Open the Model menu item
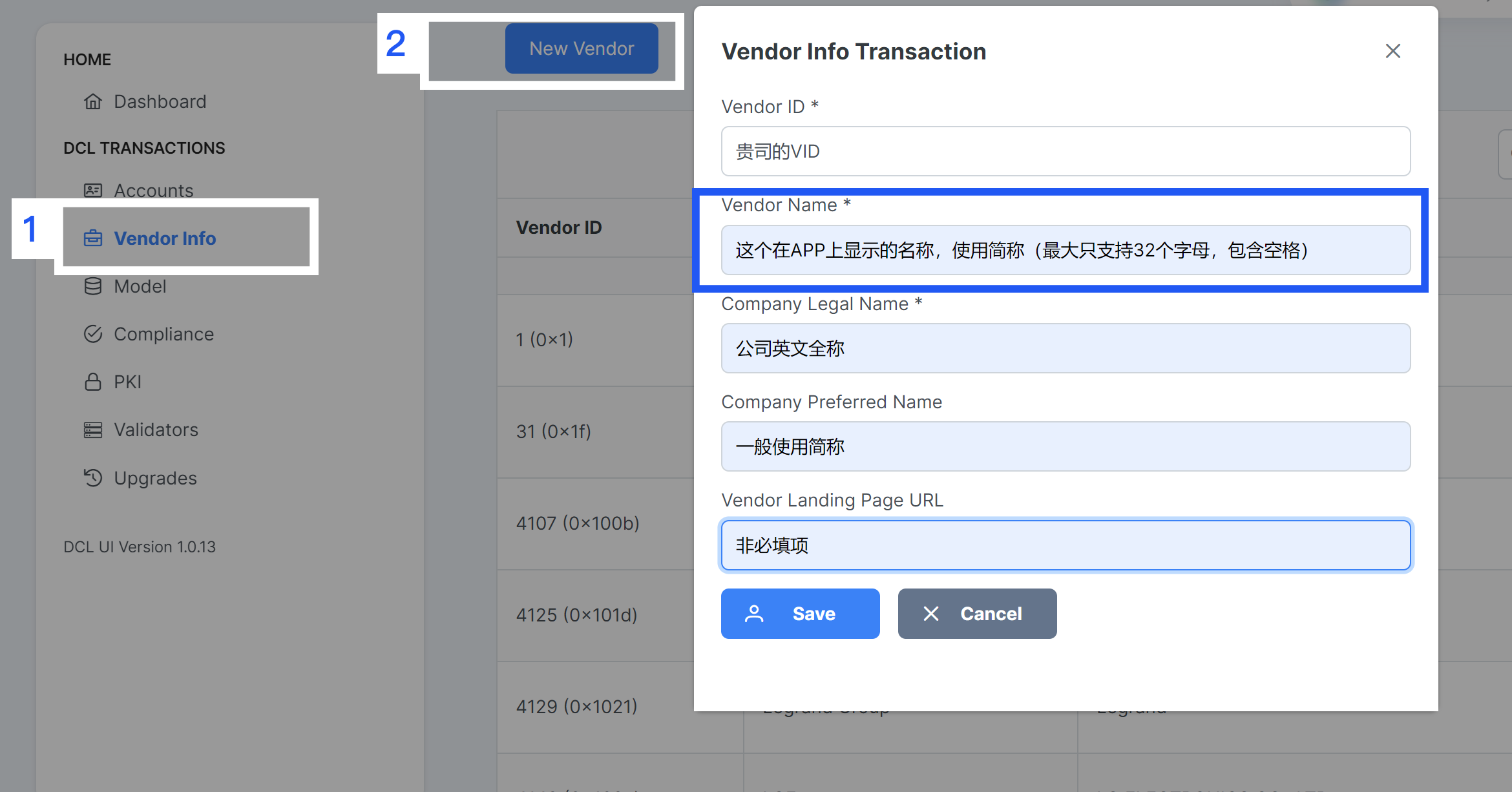The image size is (1512, 792). click(140, 286)
